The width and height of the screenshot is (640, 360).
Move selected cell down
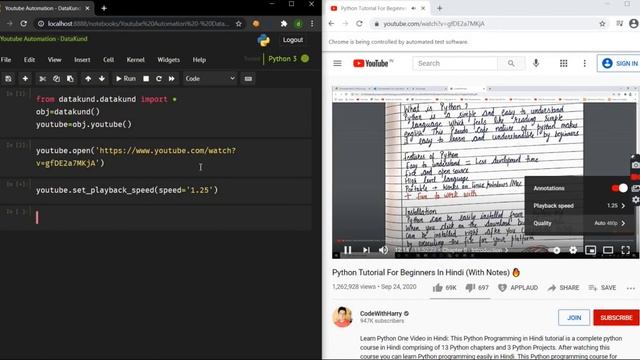102,79
